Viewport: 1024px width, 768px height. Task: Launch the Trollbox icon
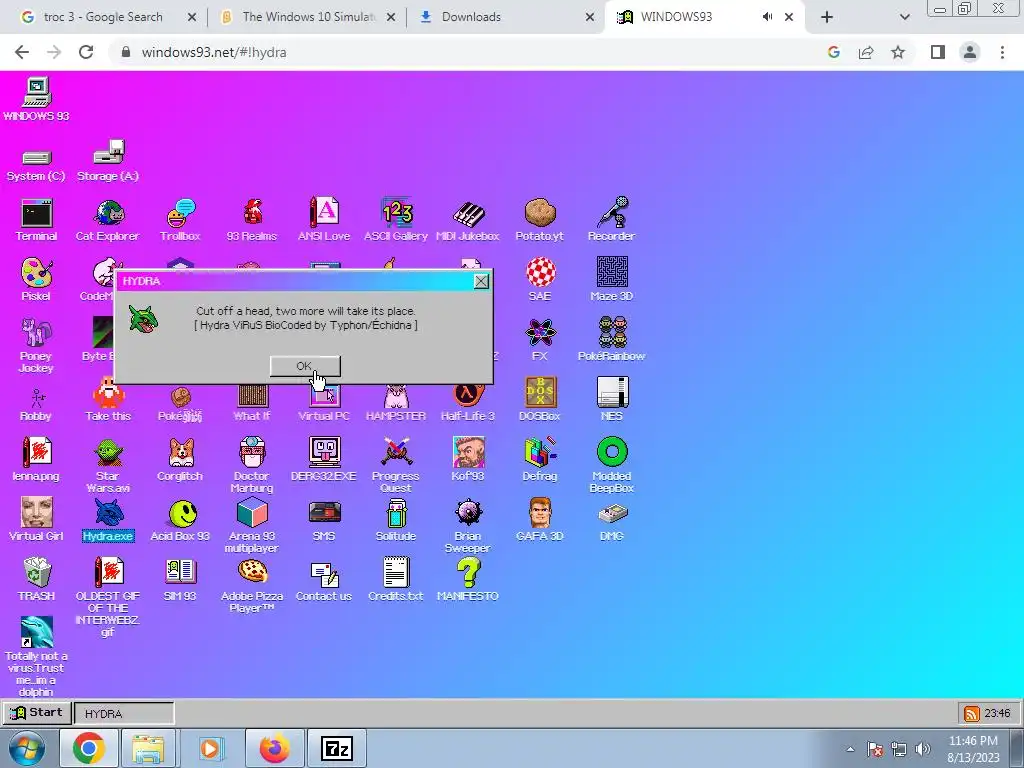180,221
